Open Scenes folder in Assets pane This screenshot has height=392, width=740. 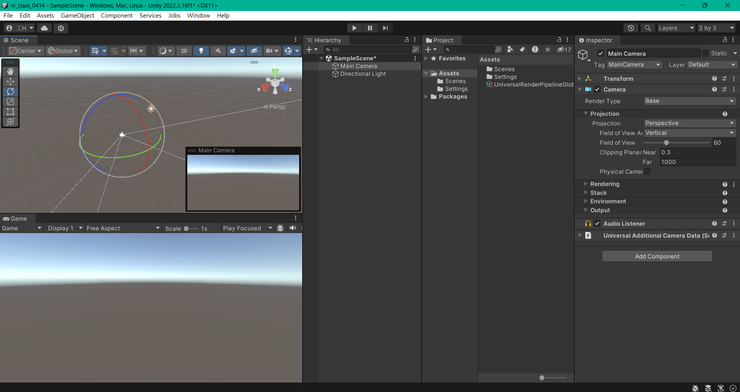pyautogui.click(x=500, y=69)
